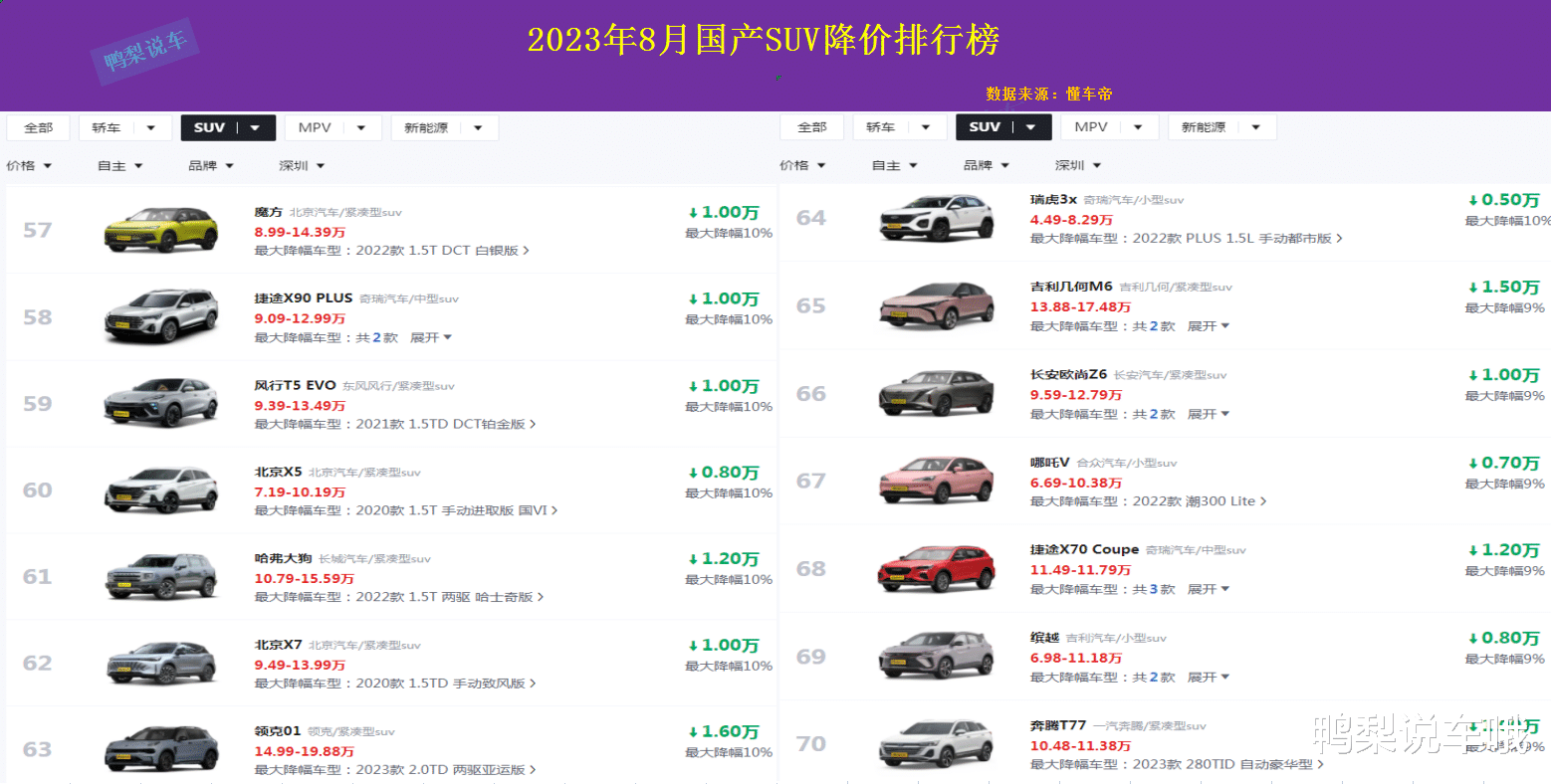Open the 缤越 car thumbnail
1551x784 pixels.
click(x=937, y=656)
